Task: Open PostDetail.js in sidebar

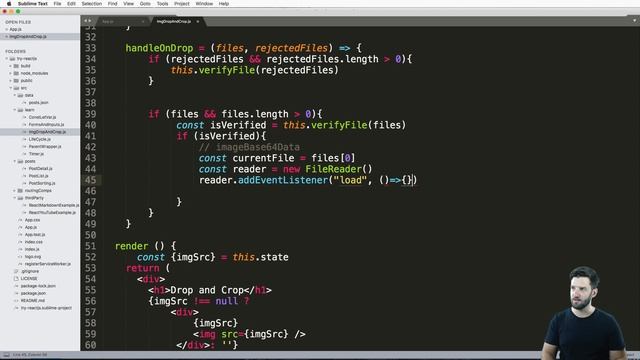Action: 40,169
